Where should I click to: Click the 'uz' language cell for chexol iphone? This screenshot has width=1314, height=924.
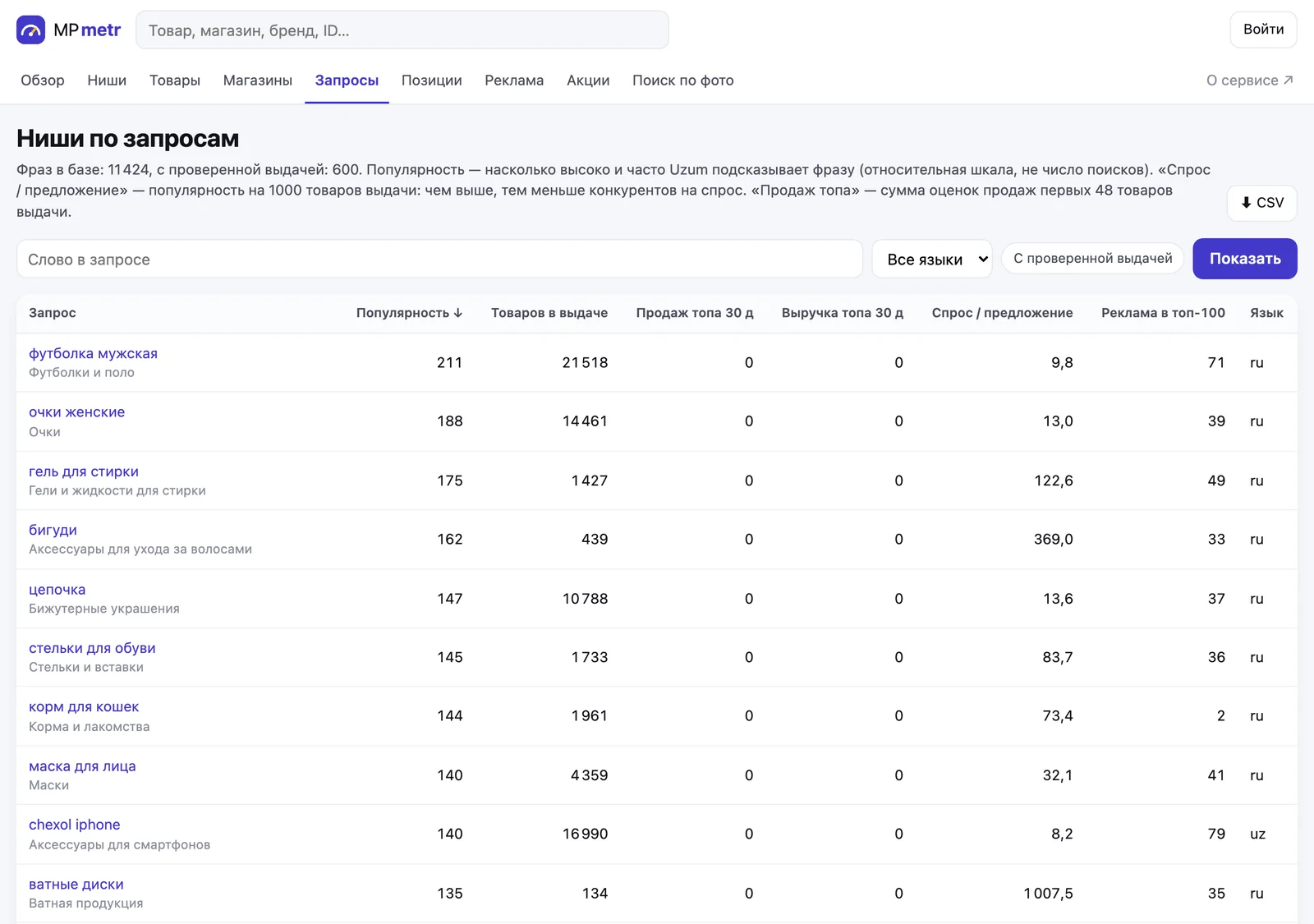[x=1257, y=834]
